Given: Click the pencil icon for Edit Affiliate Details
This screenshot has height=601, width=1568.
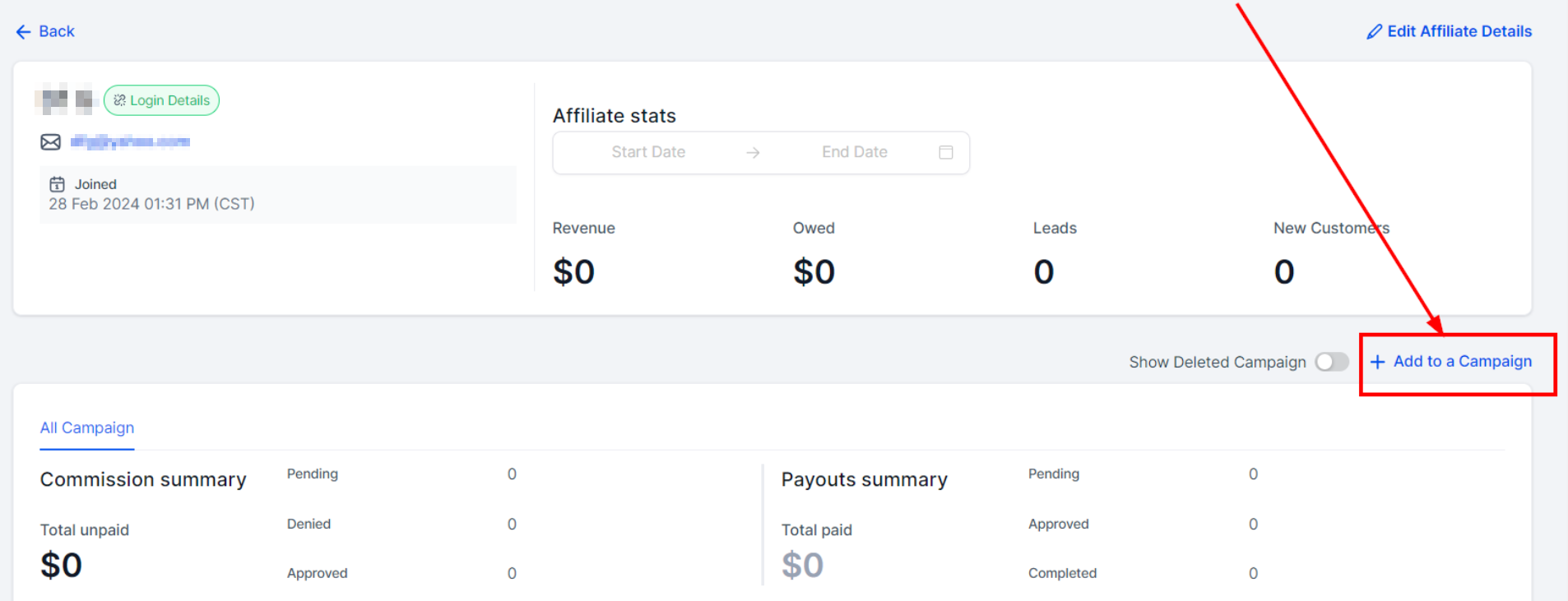Looking at the screenshot, I should click(1374, 32).
